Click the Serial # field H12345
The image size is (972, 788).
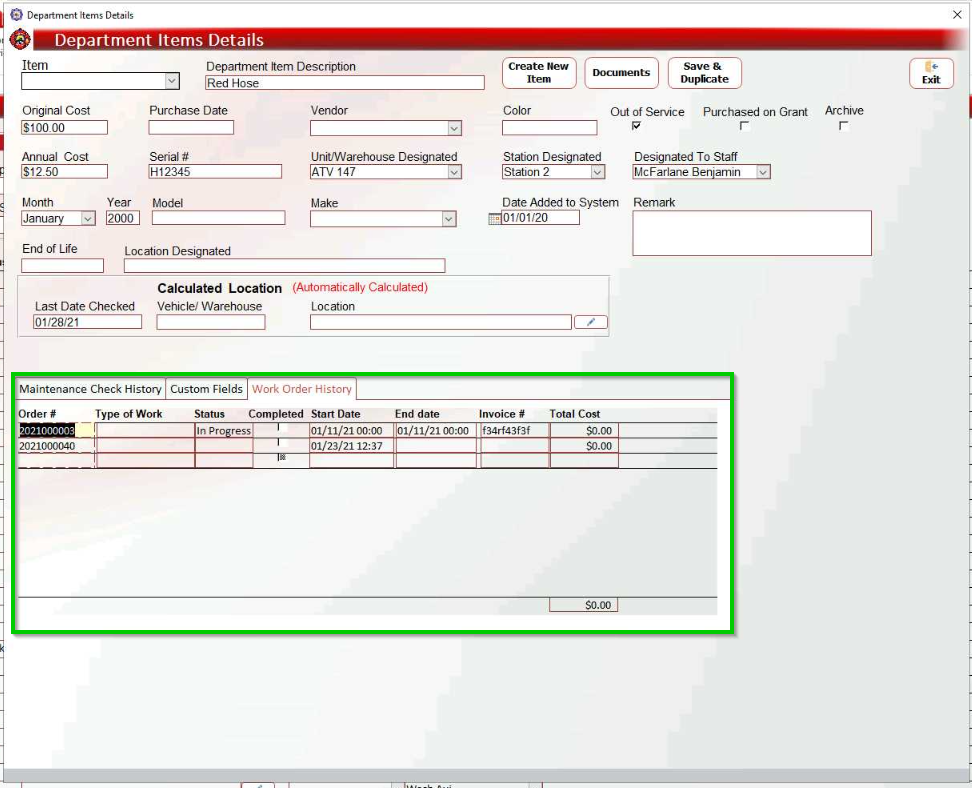coord(215,172)
